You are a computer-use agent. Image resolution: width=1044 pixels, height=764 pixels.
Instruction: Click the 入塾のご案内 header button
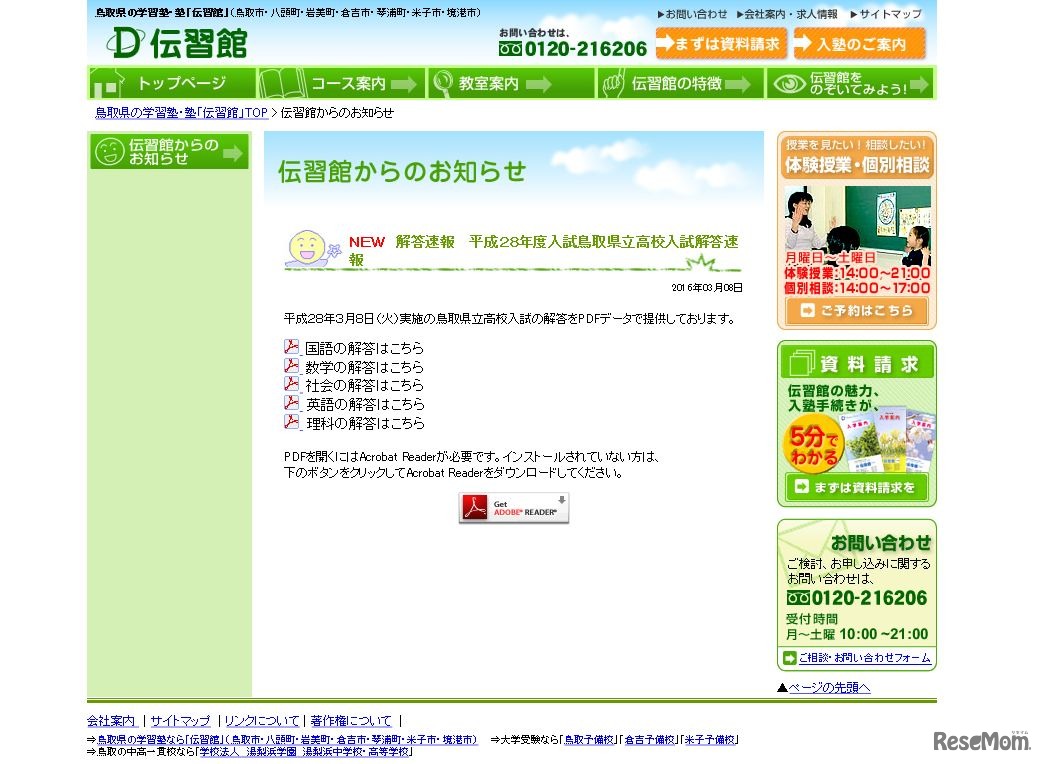point(860,43)
